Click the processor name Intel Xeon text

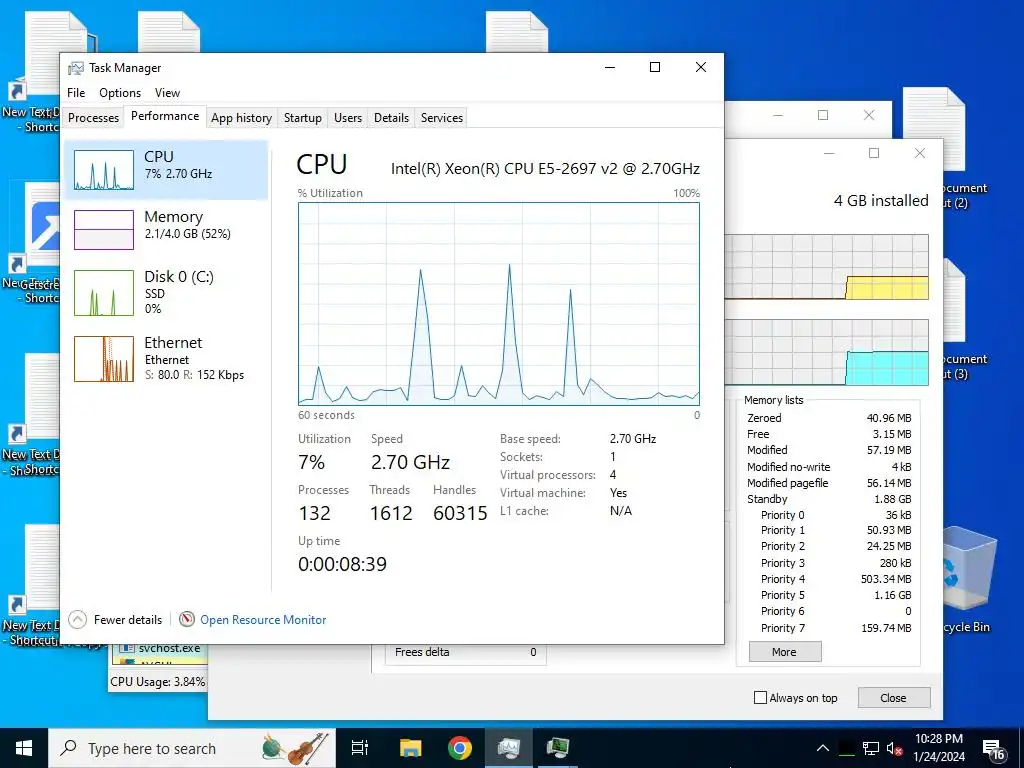[545, 168]
